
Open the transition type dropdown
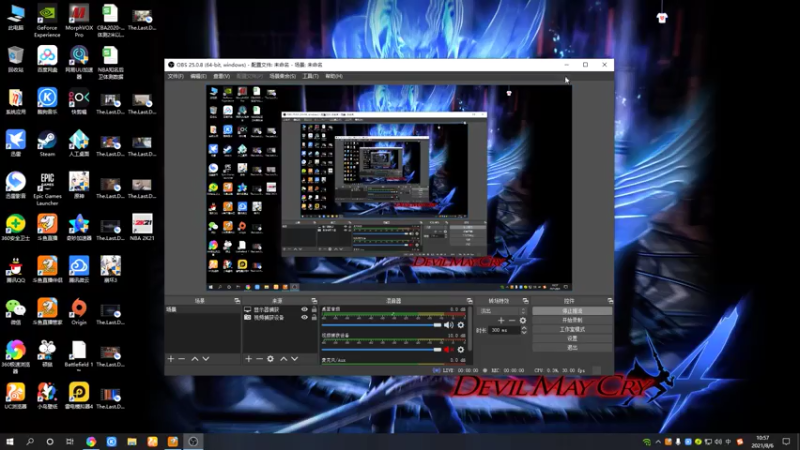[502, 311]
